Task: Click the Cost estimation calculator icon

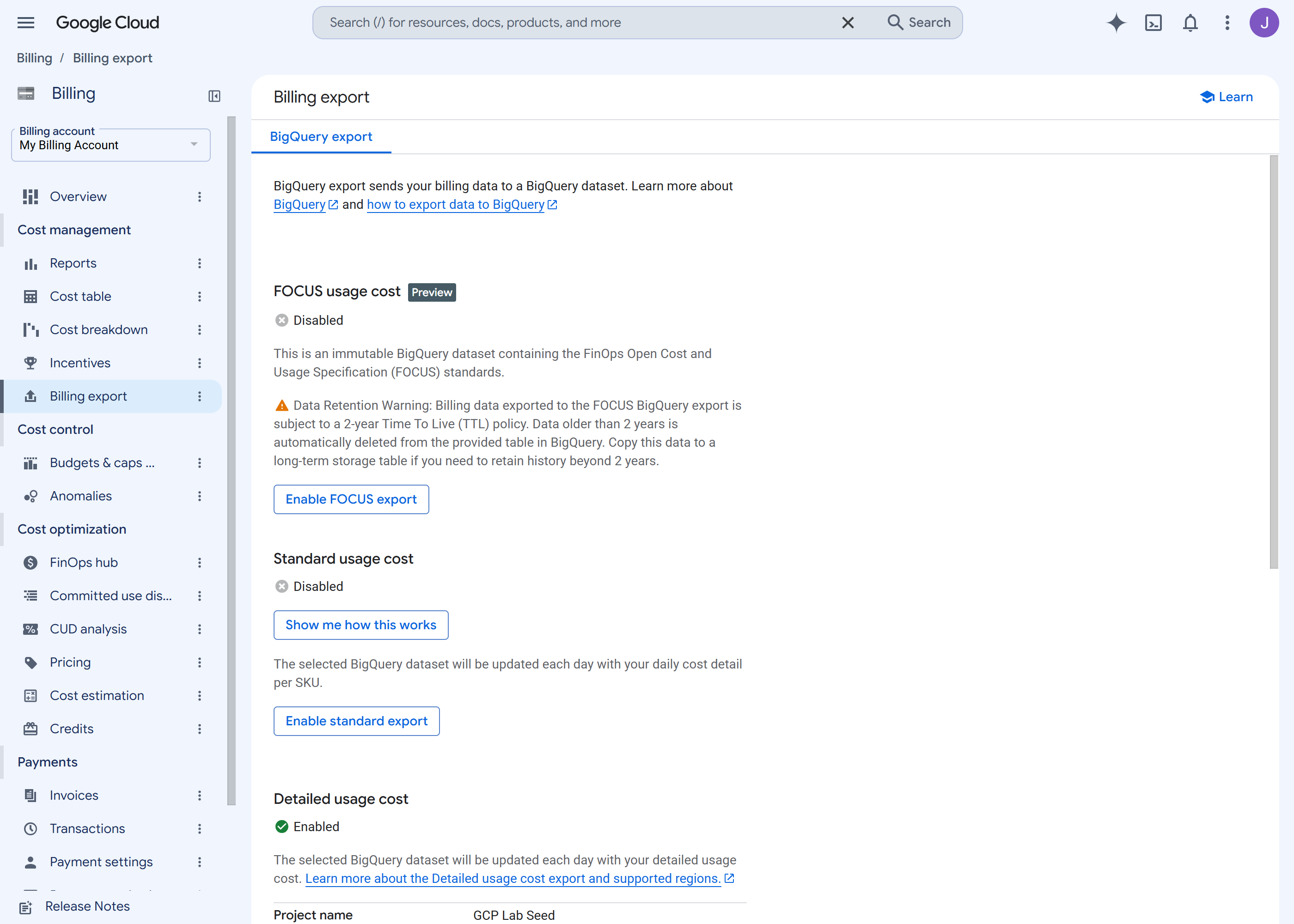Action: (30, 696)
